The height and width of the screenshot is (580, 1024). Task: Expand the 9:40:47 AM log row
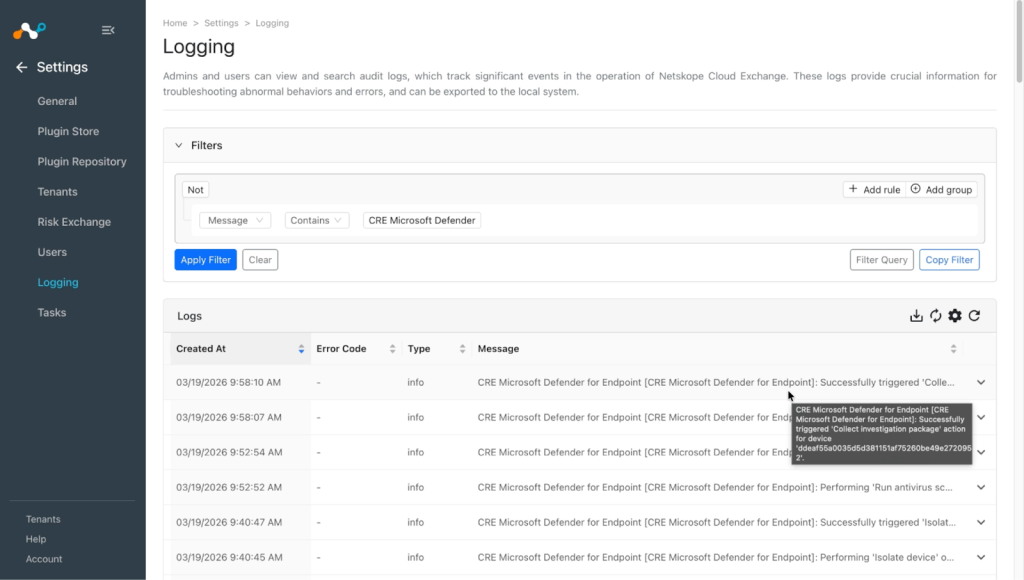981,523
